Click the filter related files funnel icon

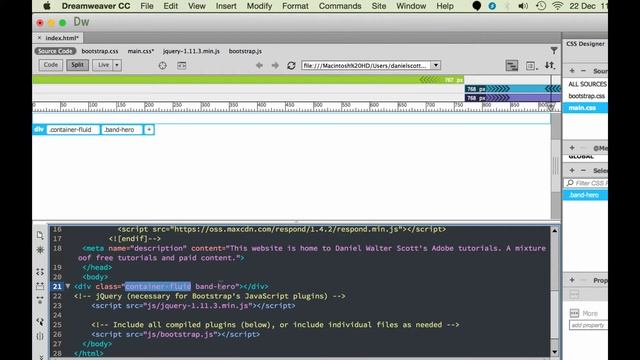pos(554,51)
